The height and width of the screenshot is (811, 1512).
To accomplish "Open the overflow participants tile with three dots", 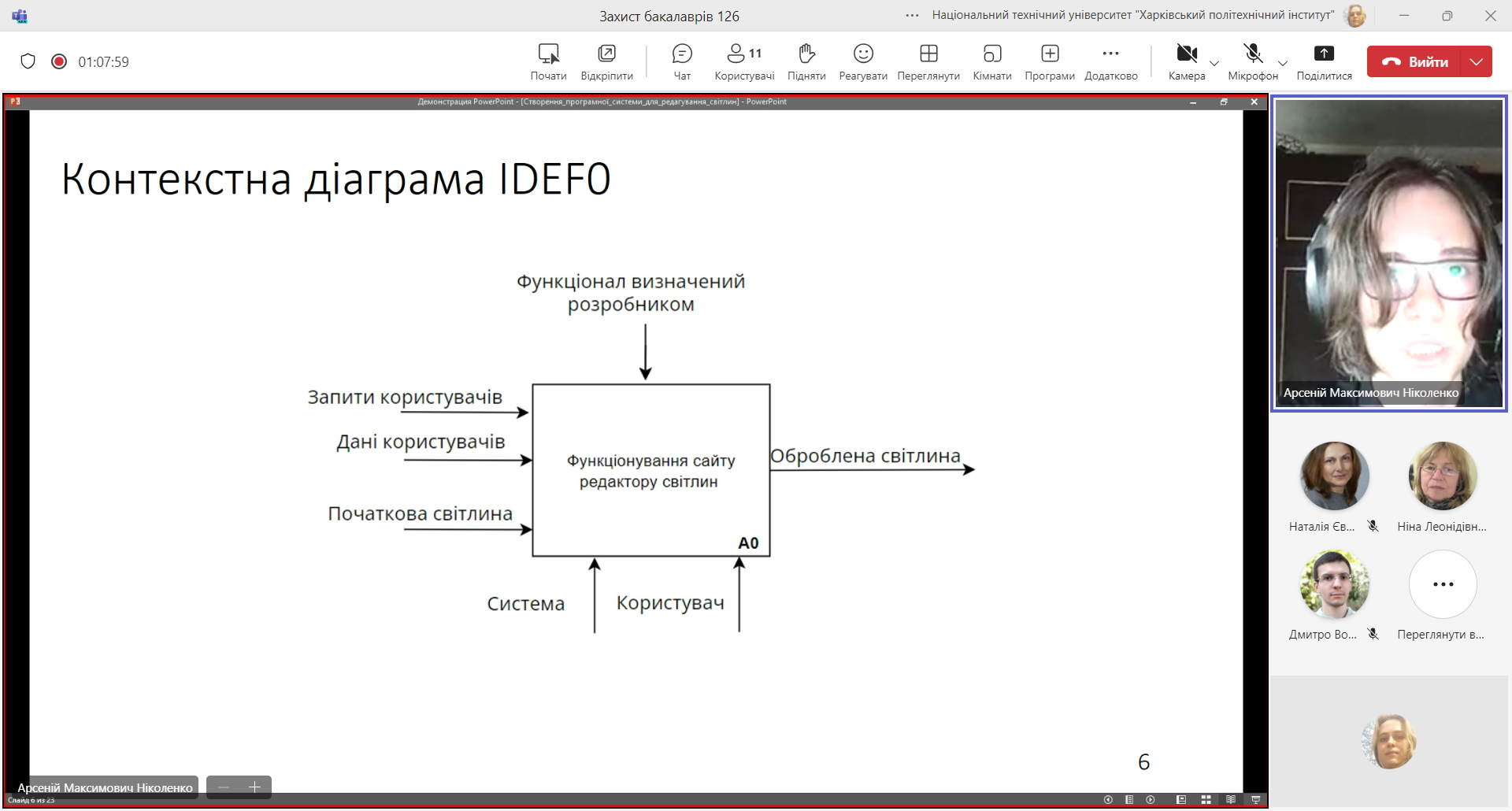I will coord(1443,584).
